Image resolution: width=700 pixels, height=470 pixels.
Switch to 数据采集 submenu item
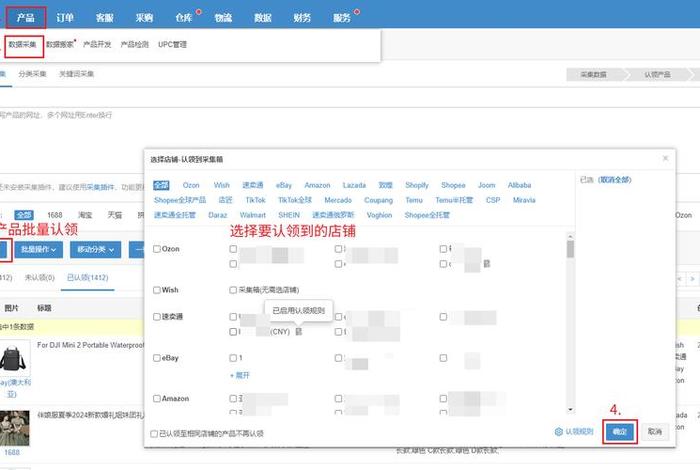(24, 45)
